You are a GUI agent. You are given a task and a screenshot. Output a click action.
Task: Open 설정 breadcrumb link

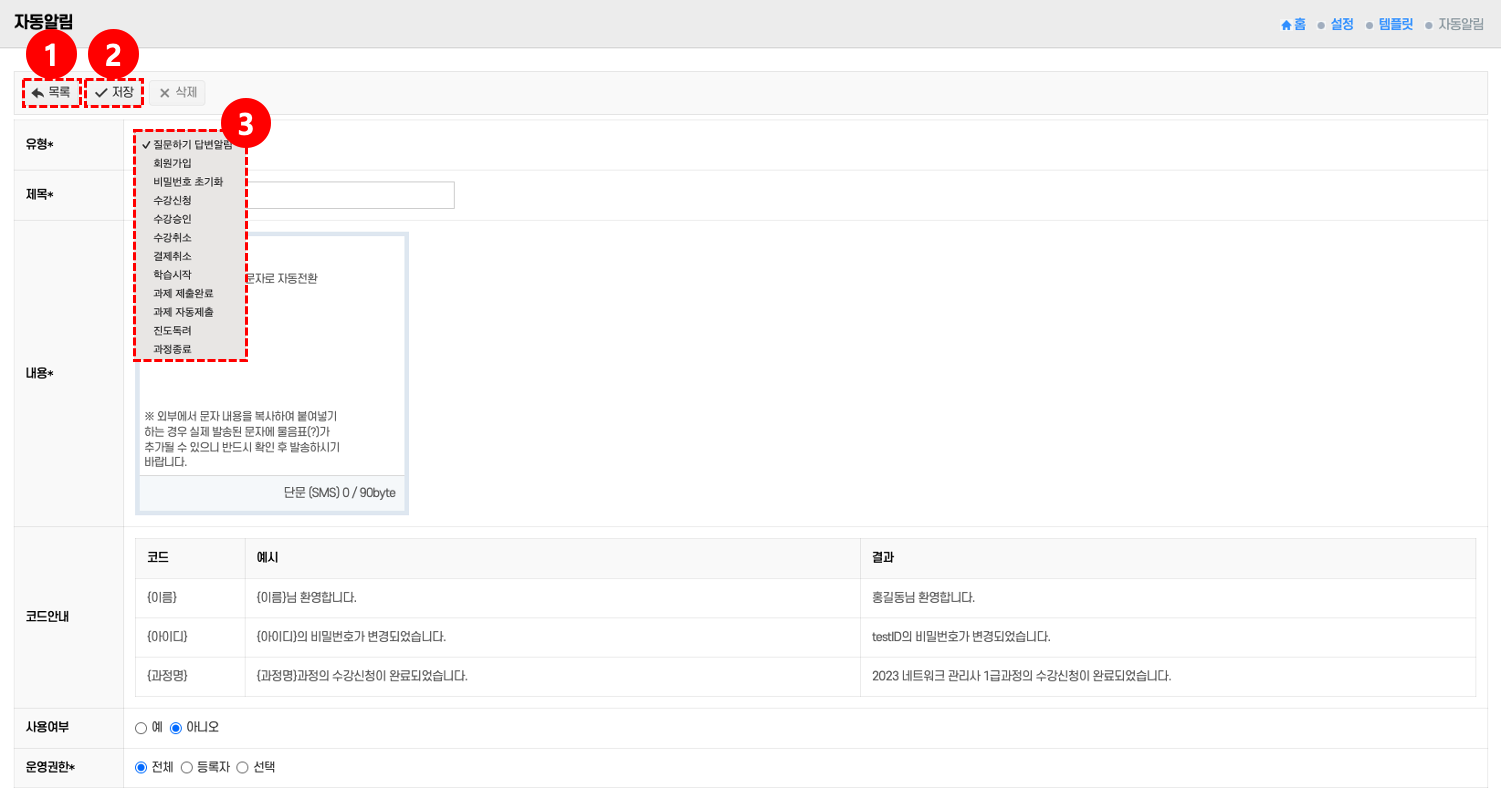click(x=1341, y=25)
